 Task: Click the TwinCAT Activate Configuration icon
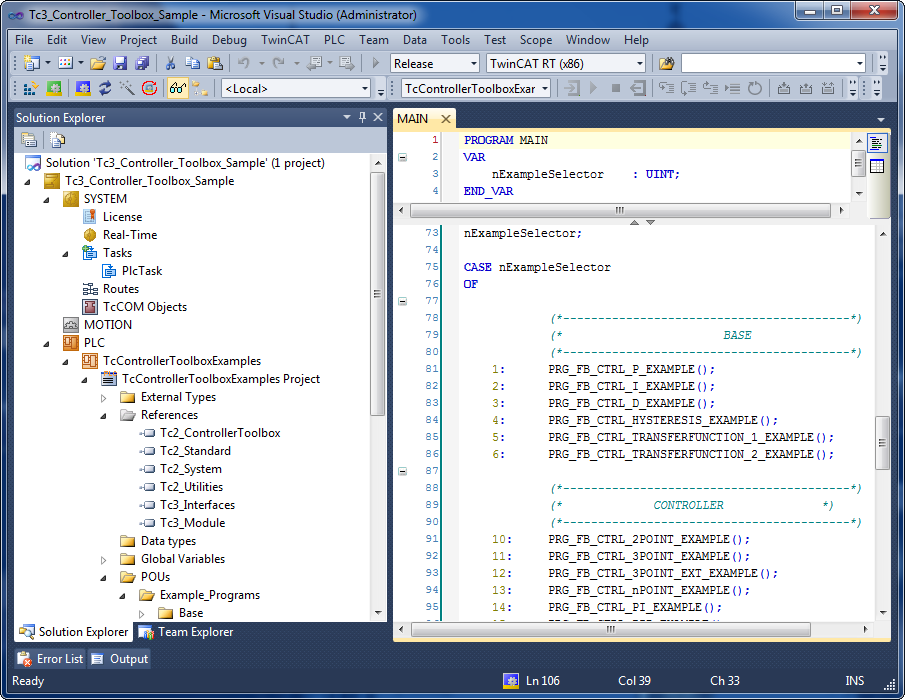30,88
